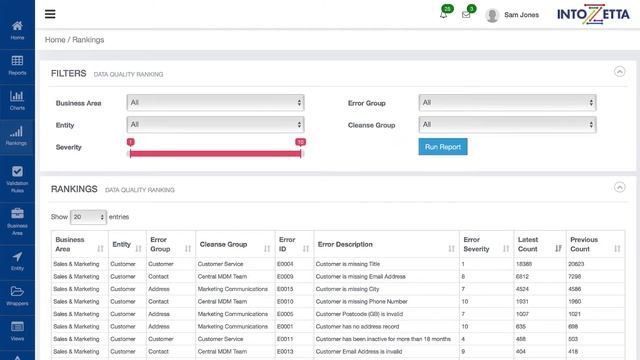Open the Cleanse Group filter dropdown
640x360 pixels.
pyautogui.click(x=507, y=124)
